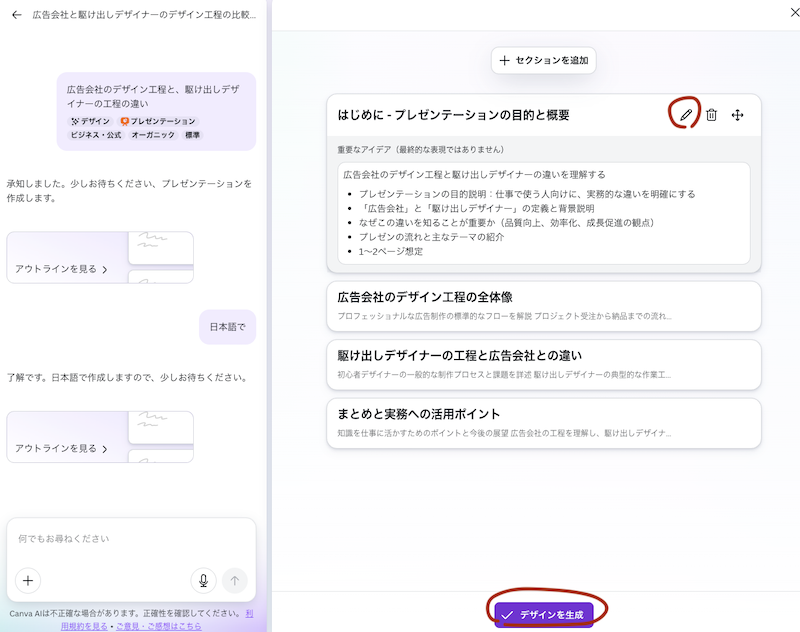Image resolution: width=800 pixels, height=632 pixels.
Task: Expand the 広告会社のデザイン工程の全体像 section
Action: tap(543, 305)
